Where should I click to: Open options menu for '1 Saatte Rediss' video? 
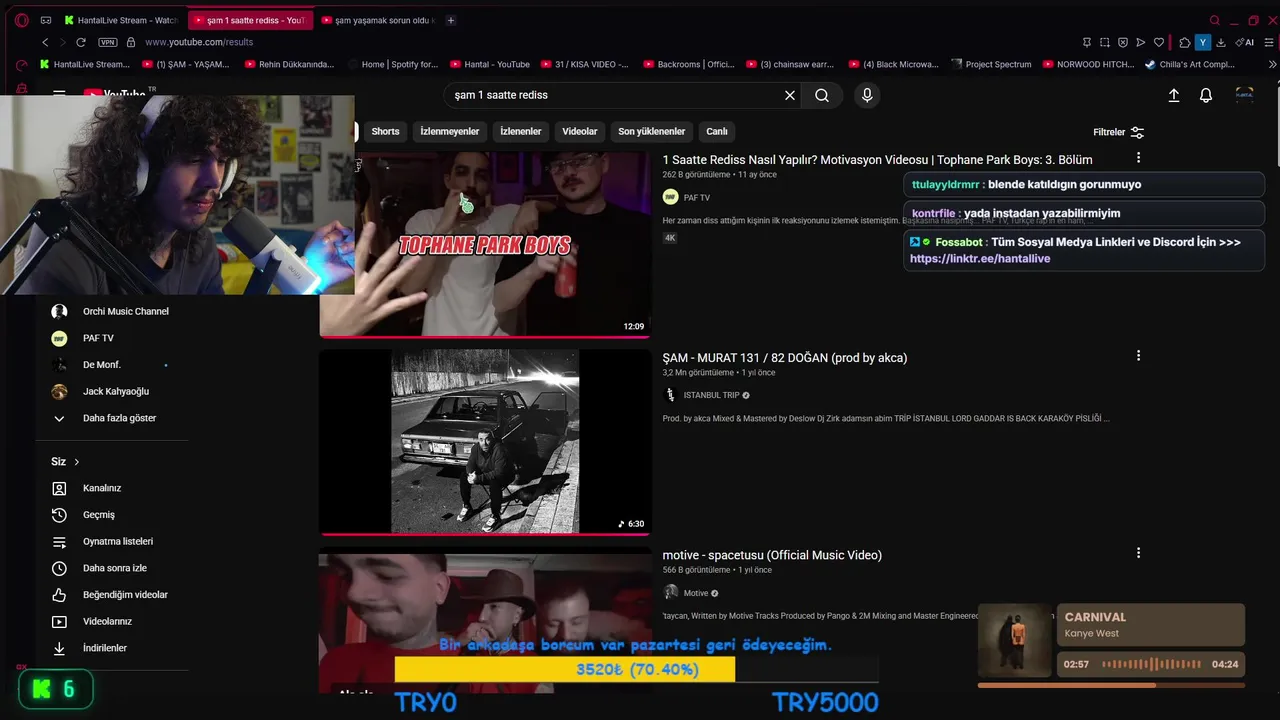tap(1138, 158)
